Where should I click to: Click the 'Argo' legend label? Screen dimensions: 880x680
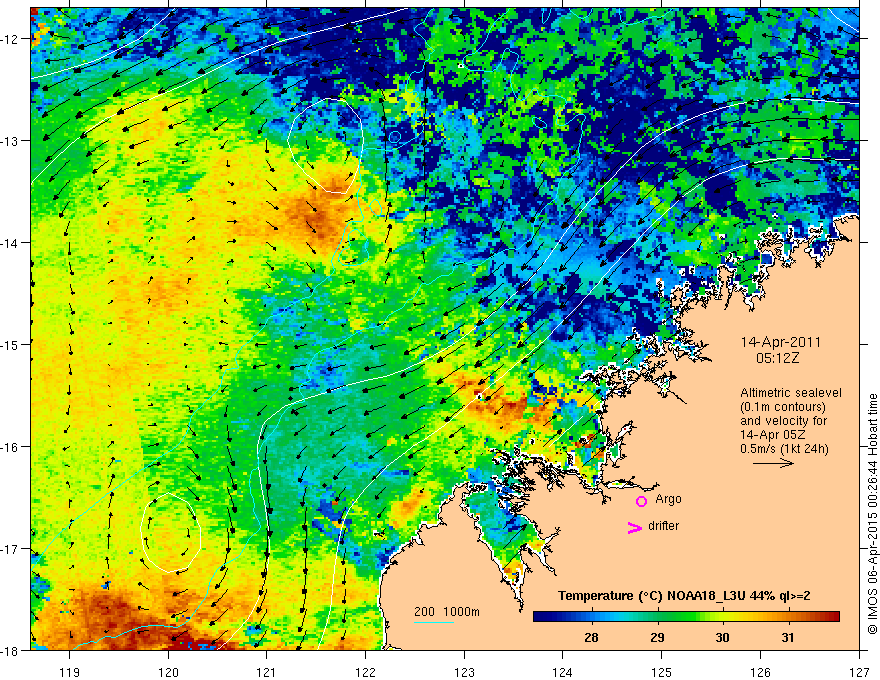(x=668, y=499)
